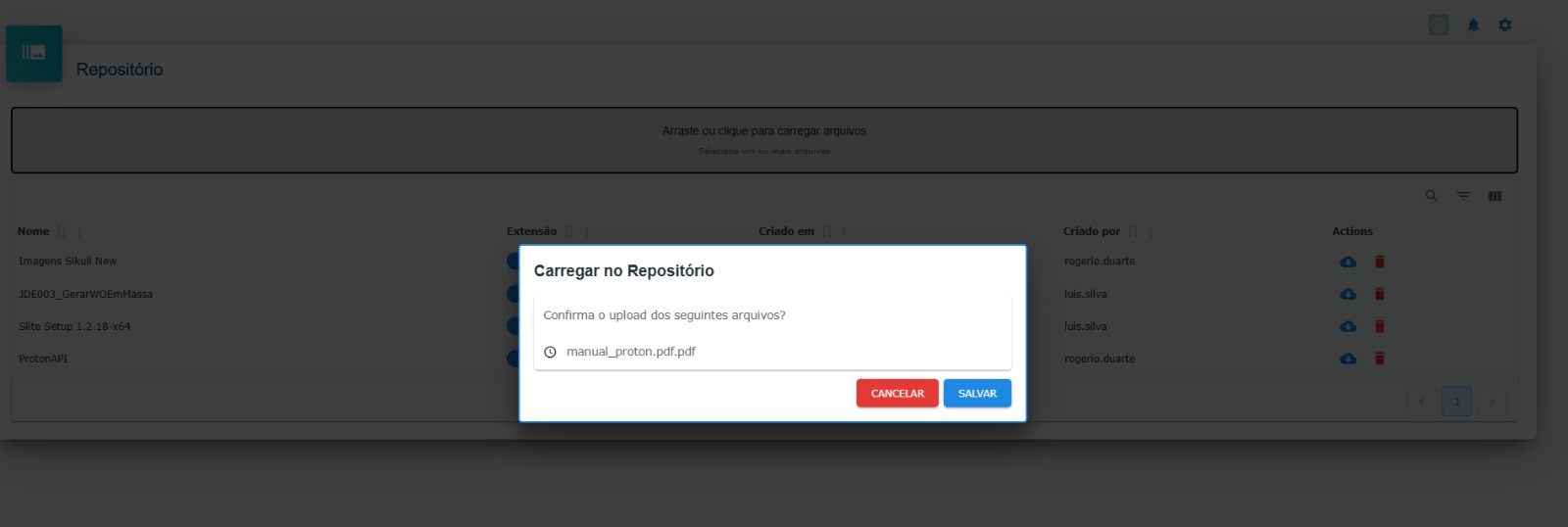Click the Extensão column header
The image size is (1568, 527).
(531, 232)
